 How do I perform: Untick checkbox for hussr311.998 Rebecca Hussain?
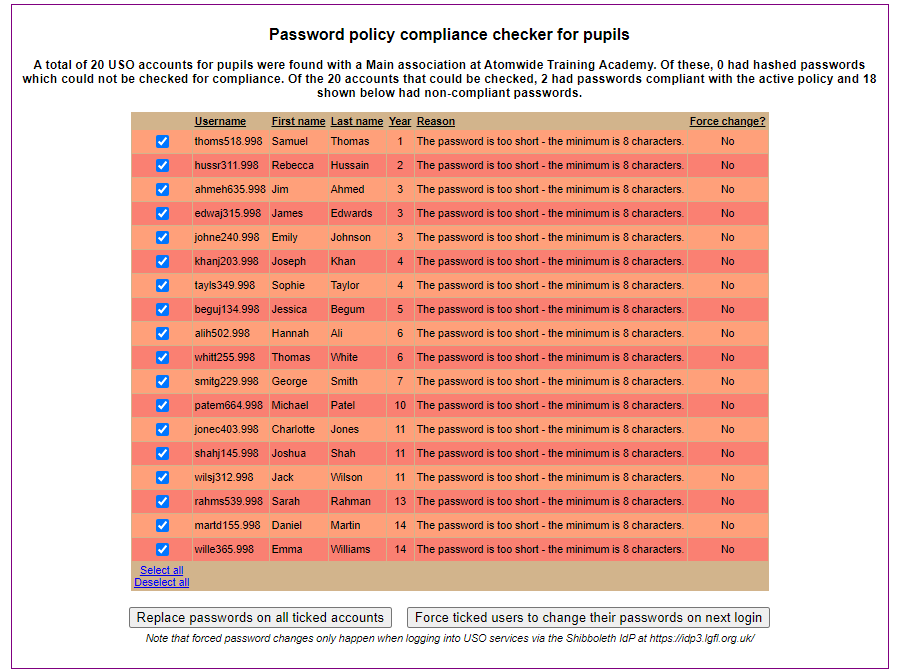click(x=162, y=165)
